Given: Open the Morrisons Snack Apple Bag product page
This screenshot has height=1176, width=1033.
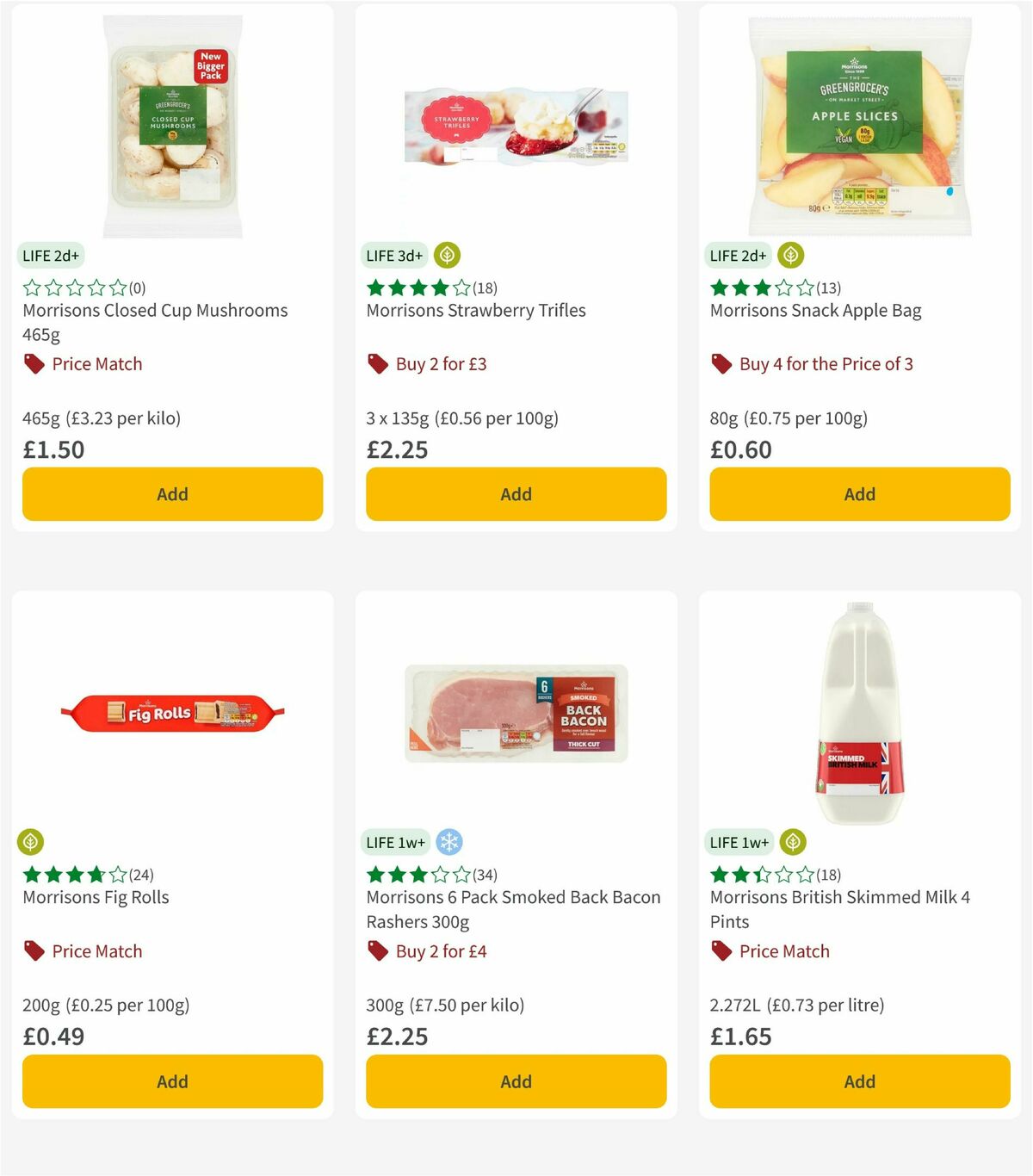Looking at the screenshot, I should click(815, 311).
